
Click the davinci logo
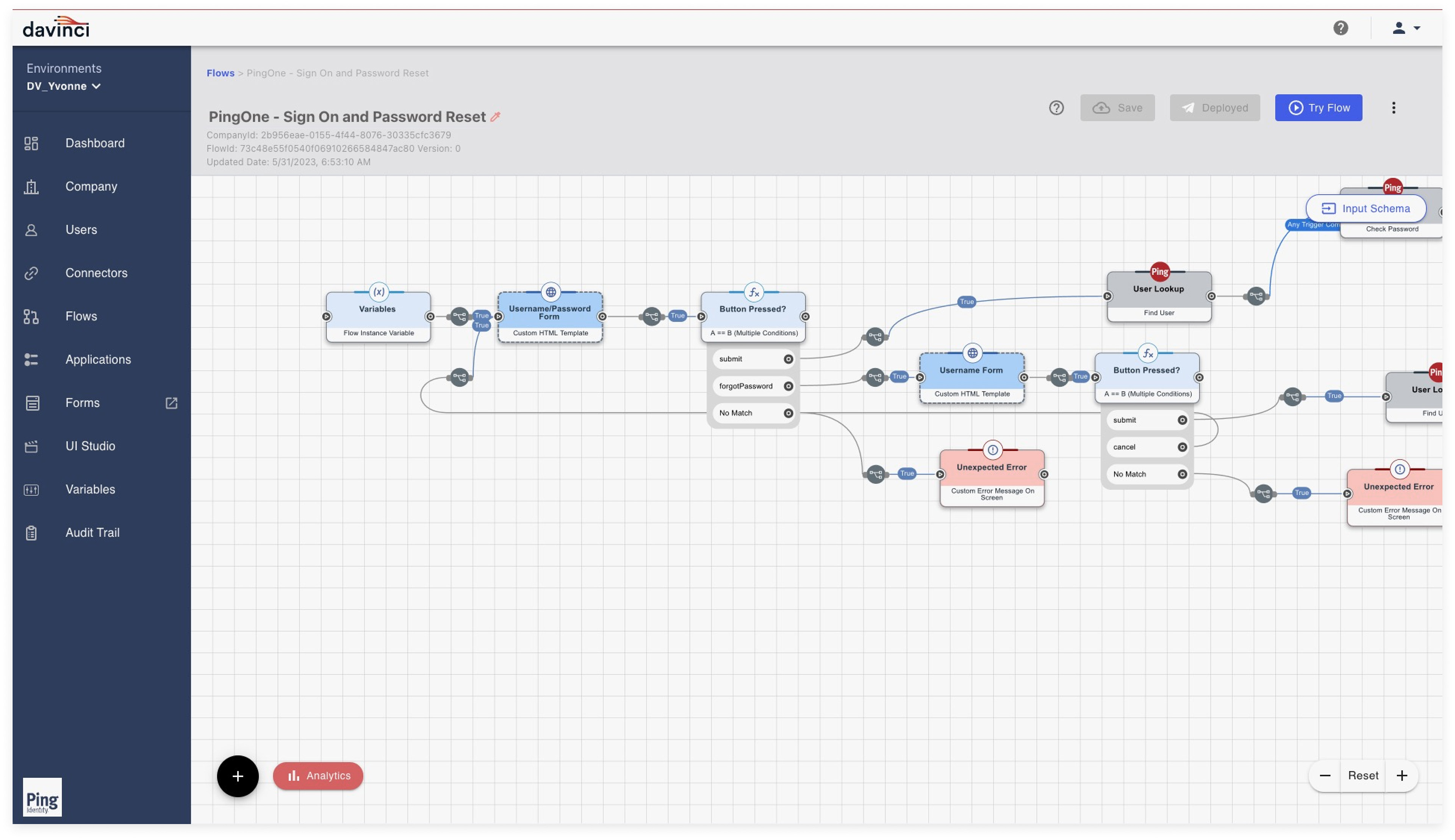(56, 27)
